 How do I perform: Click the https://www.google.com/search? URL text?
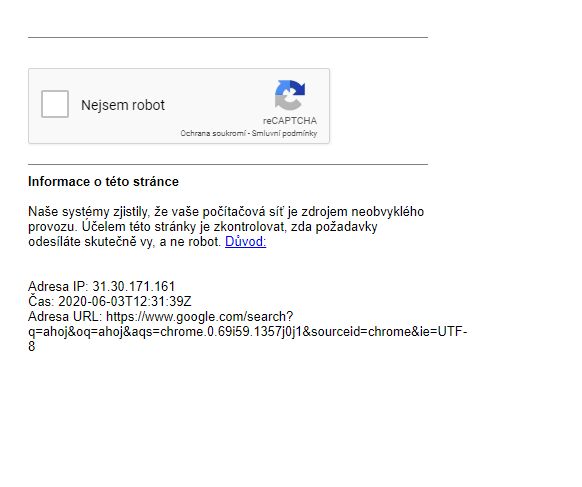pos(200,316)
